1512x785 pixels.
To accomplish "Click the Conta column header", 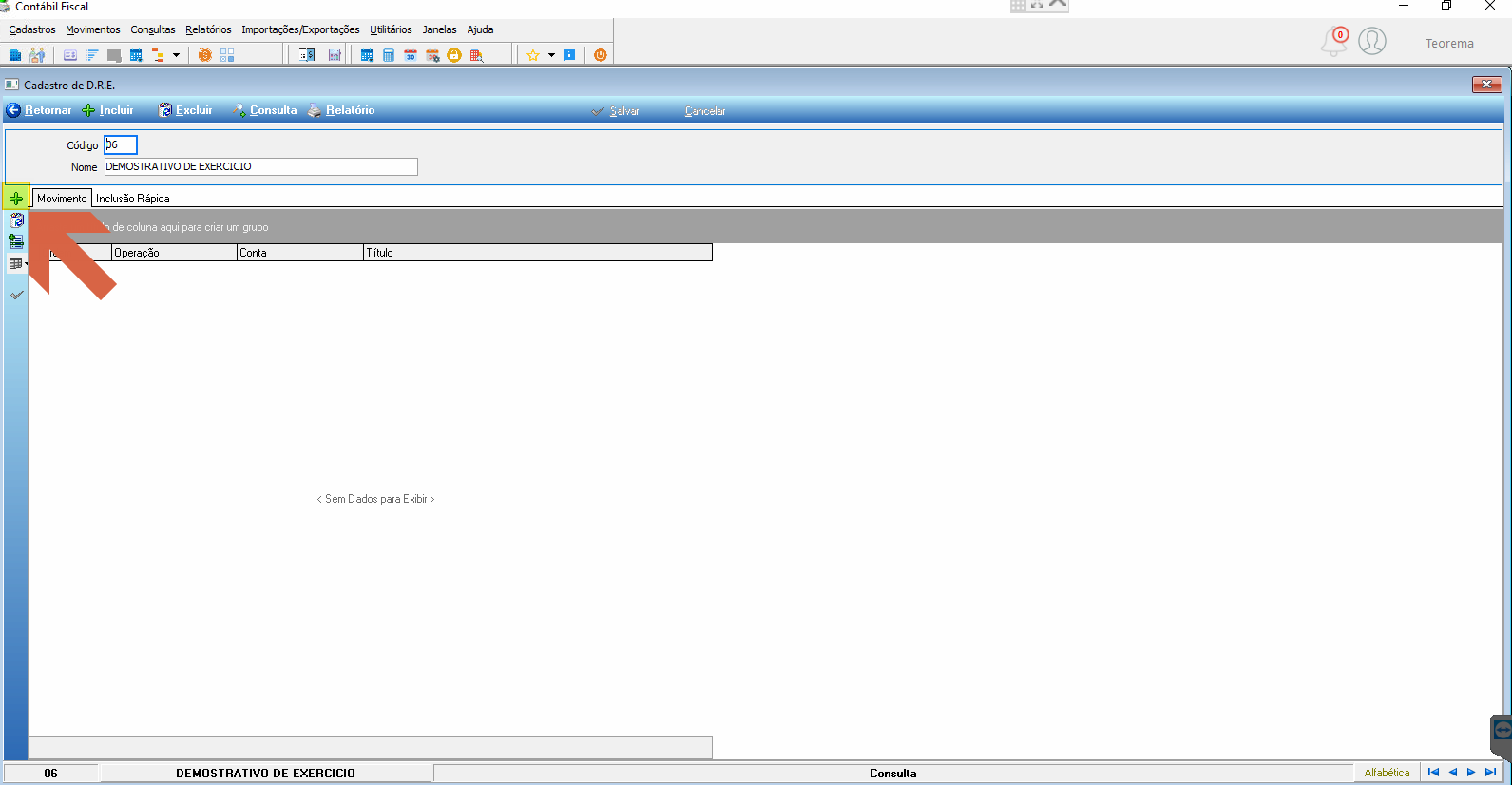I will coord(300,253).
